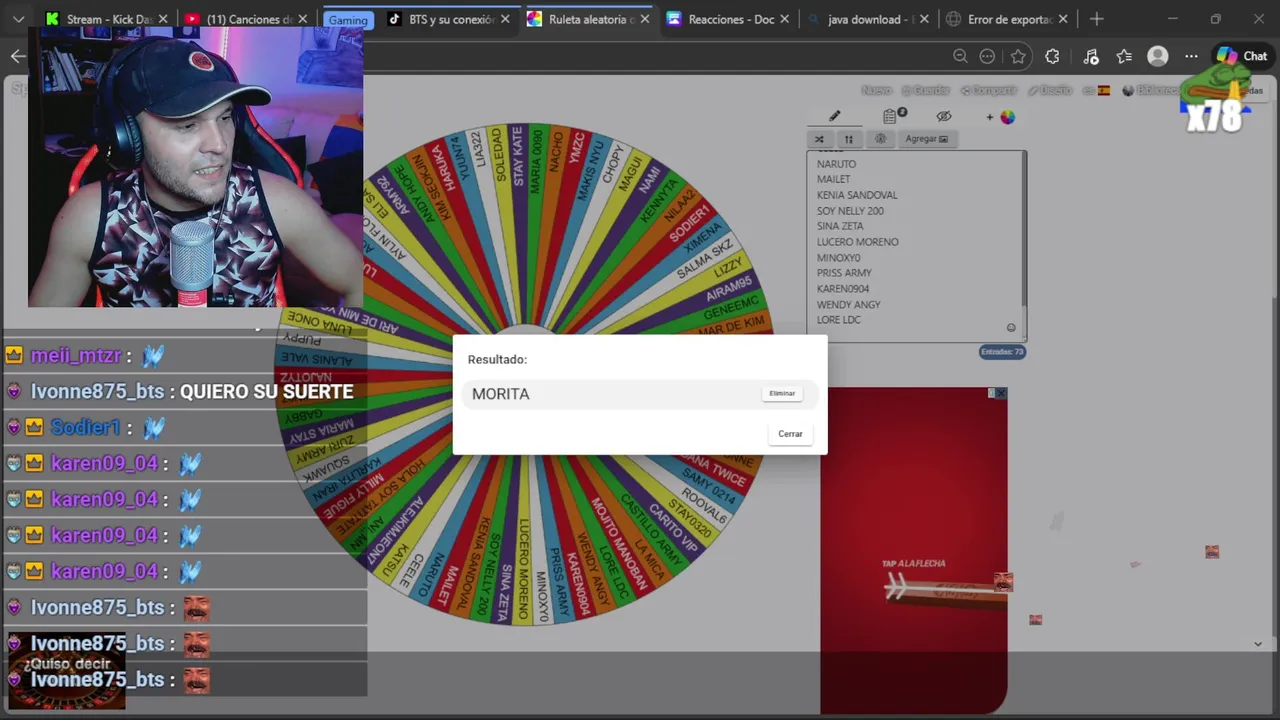Close the BTS y su conexión tab
Viewport: 1280px width, 720px height.
505,19
